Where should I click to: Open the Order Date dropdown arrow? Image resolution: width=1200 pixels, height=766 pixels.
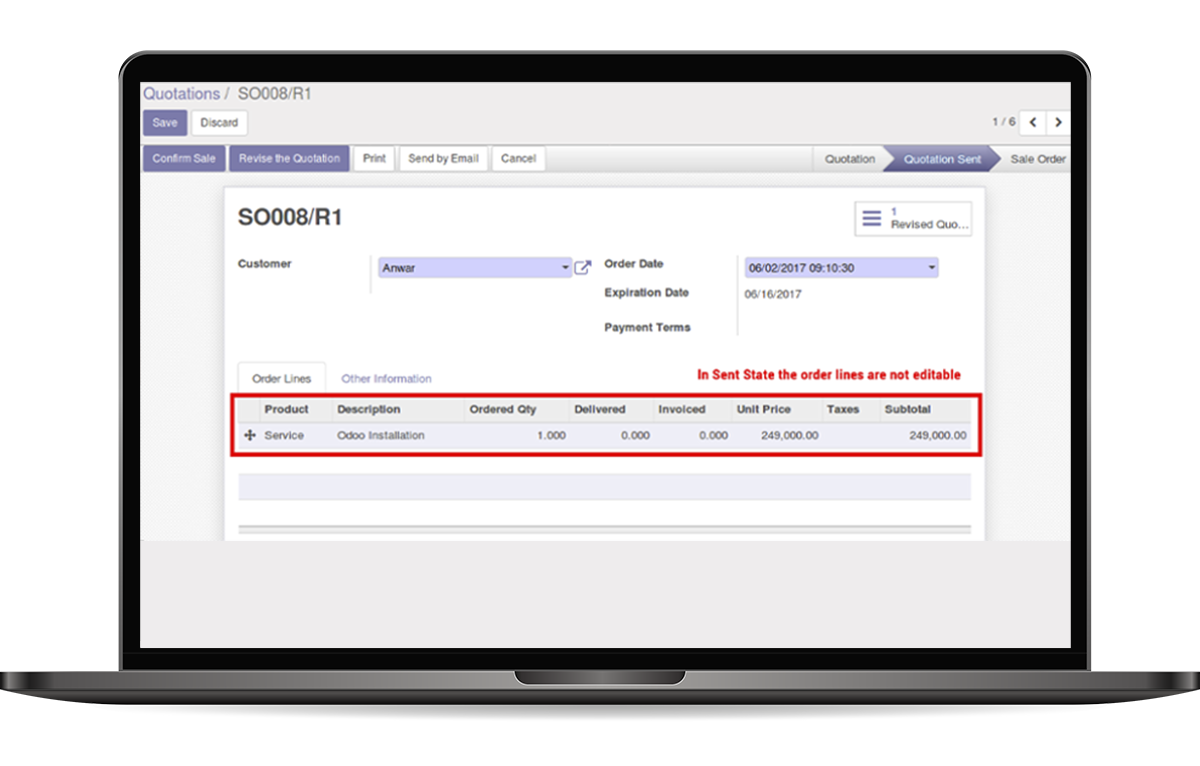(x=932, y=268)
